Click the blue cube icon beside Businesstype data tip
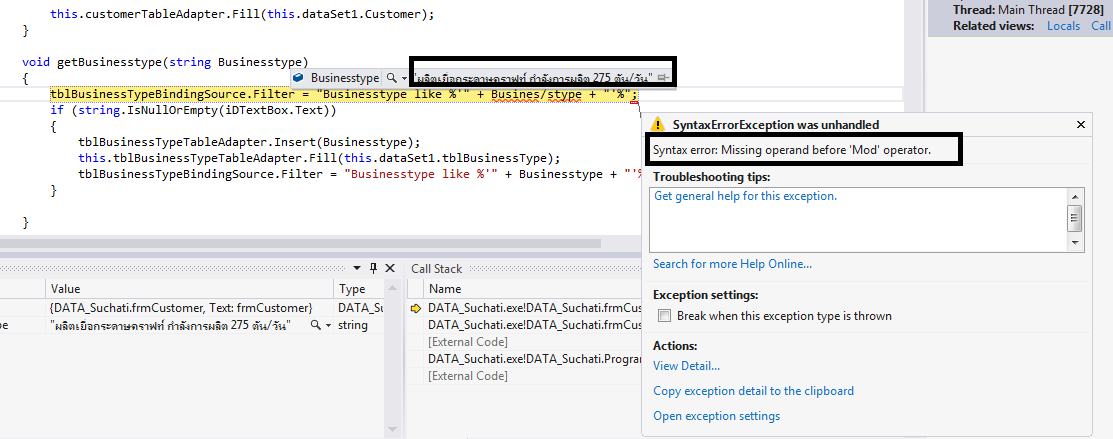Viewport: 1113px width, 439px height. (299, 77)
